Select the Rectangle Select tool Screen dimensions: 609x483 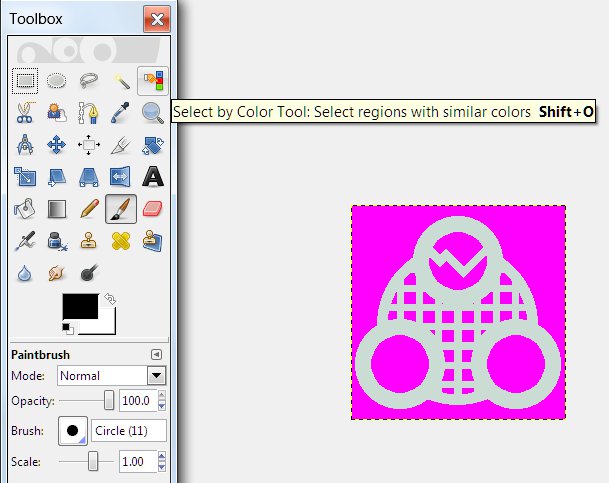click(26, 81)
